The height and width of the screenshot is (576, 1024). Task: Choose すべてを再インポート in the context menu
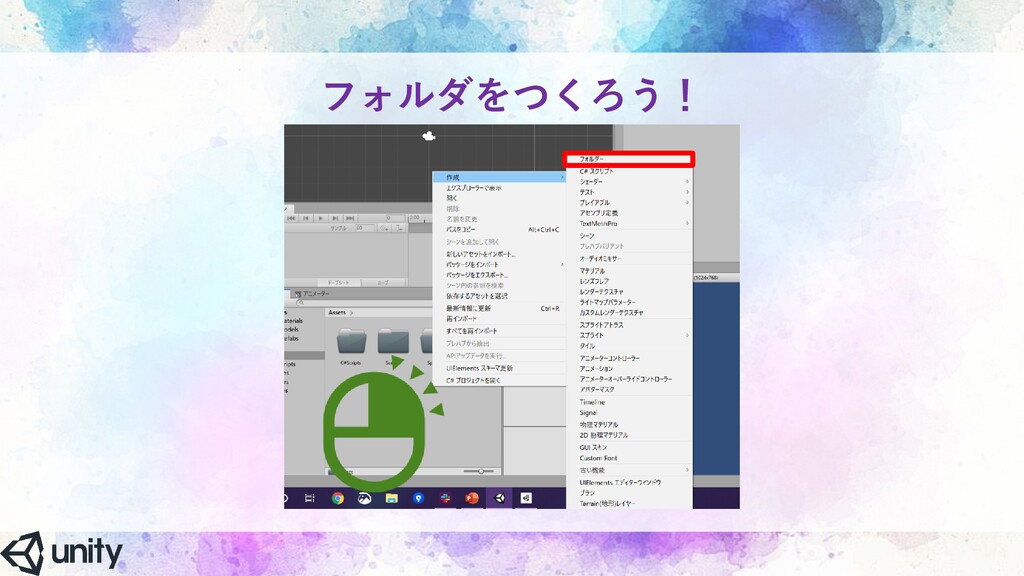(500, 331)
